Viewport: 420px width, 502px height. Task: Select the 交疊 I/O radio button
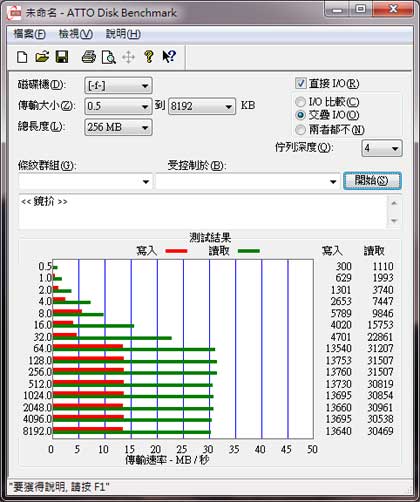pyautogui.click(x=300, y=115)
